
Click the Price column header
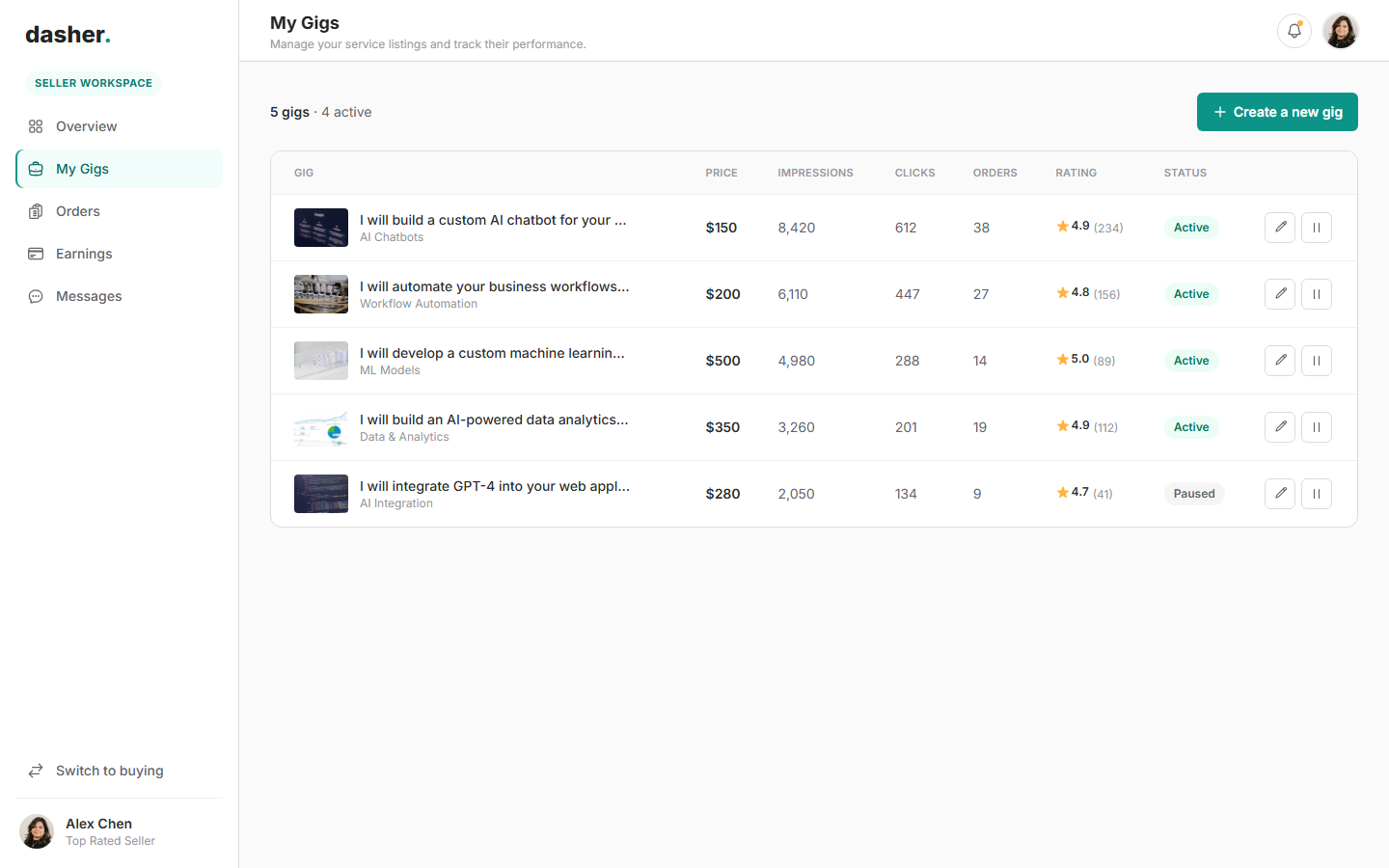click(x=722, y=173)
